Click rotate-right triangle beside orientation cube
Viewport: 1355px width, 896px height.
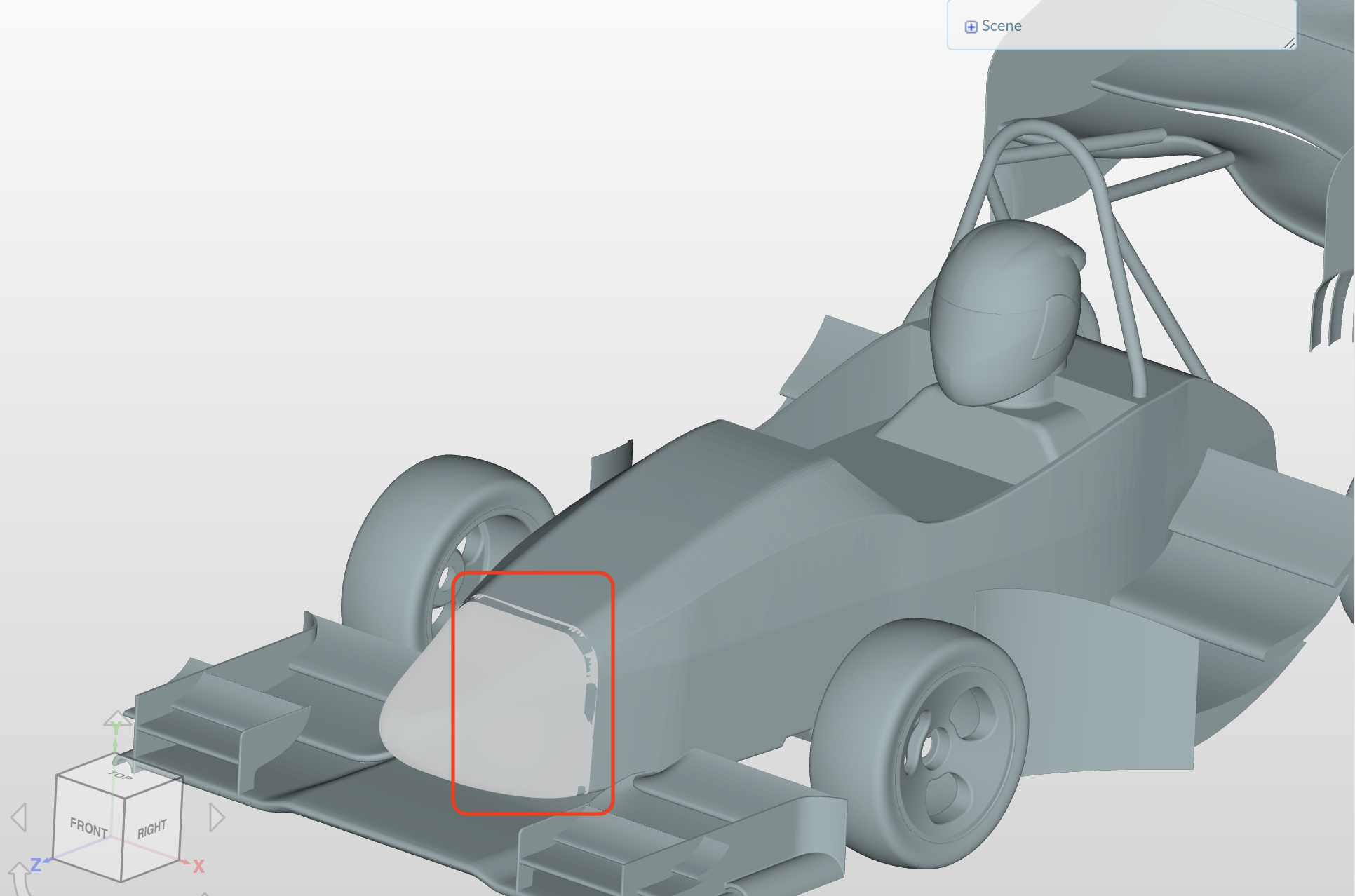click(x=217, y=817)
